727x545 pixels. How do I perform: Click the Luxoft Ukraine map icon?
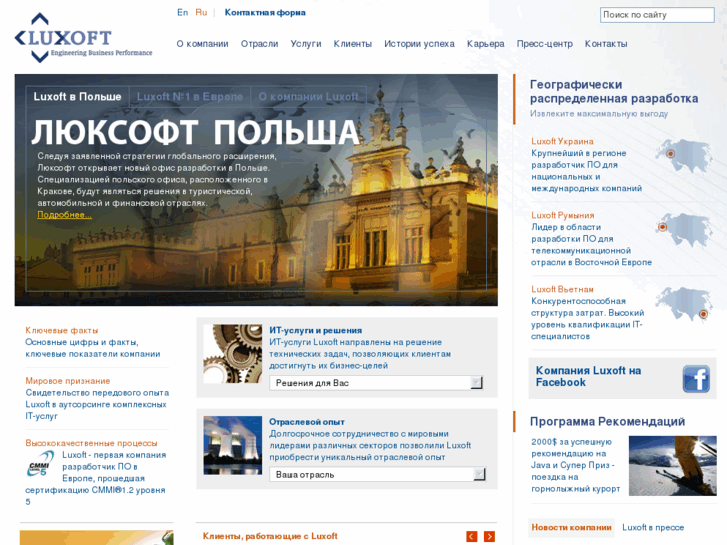(684, 155)
